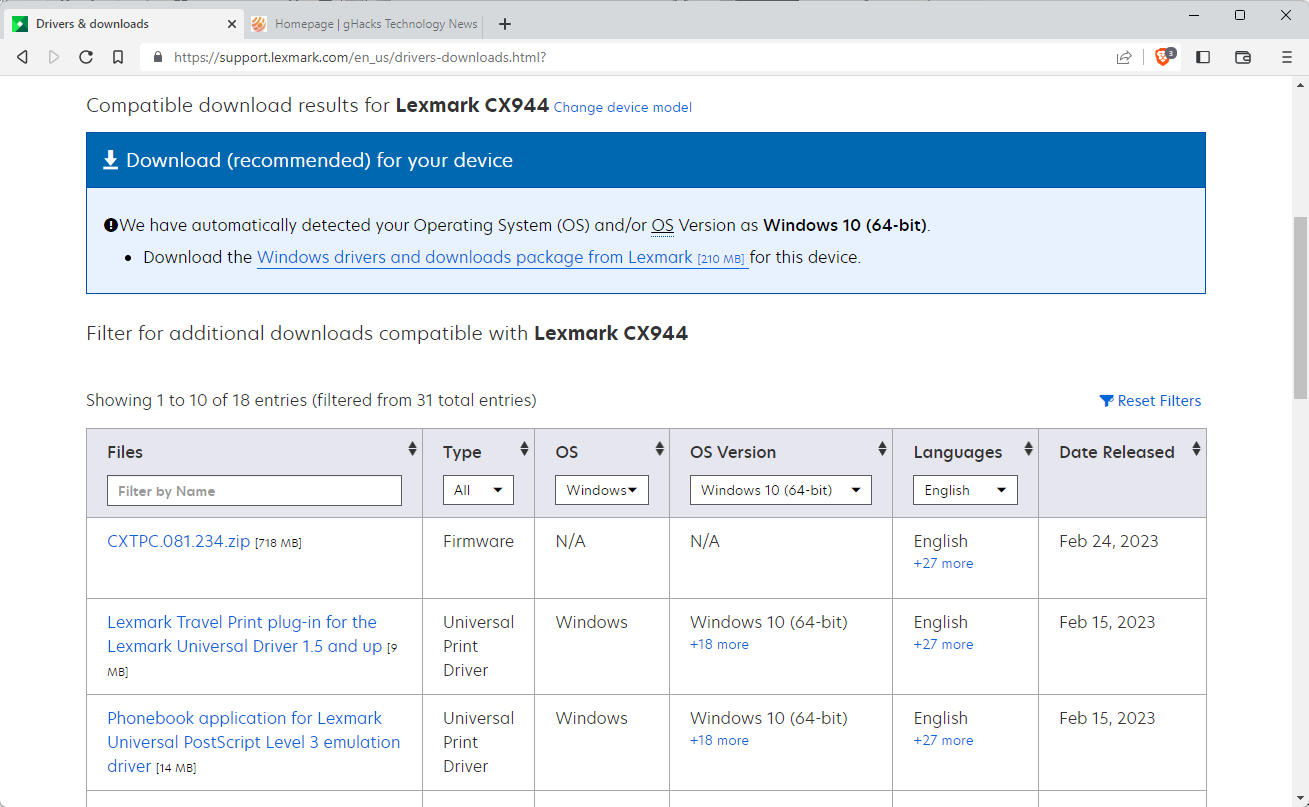Open the Languages filter dropdown
This screenshot has width=1309, height=807.
(964, 490)
